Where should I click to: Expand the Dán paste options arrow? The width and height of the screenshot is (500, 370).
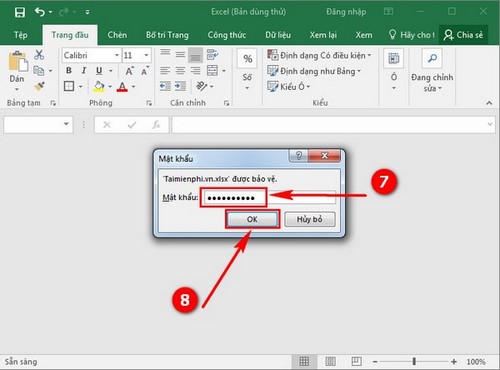17,89
